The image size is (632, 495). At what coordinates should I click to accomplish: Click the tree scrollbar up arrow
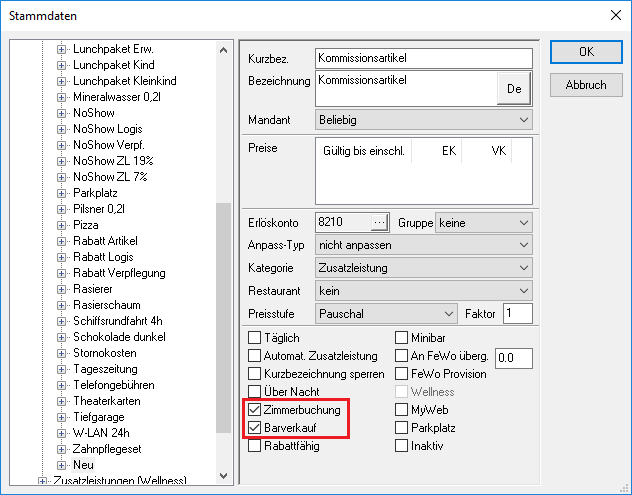coord(224,50)
